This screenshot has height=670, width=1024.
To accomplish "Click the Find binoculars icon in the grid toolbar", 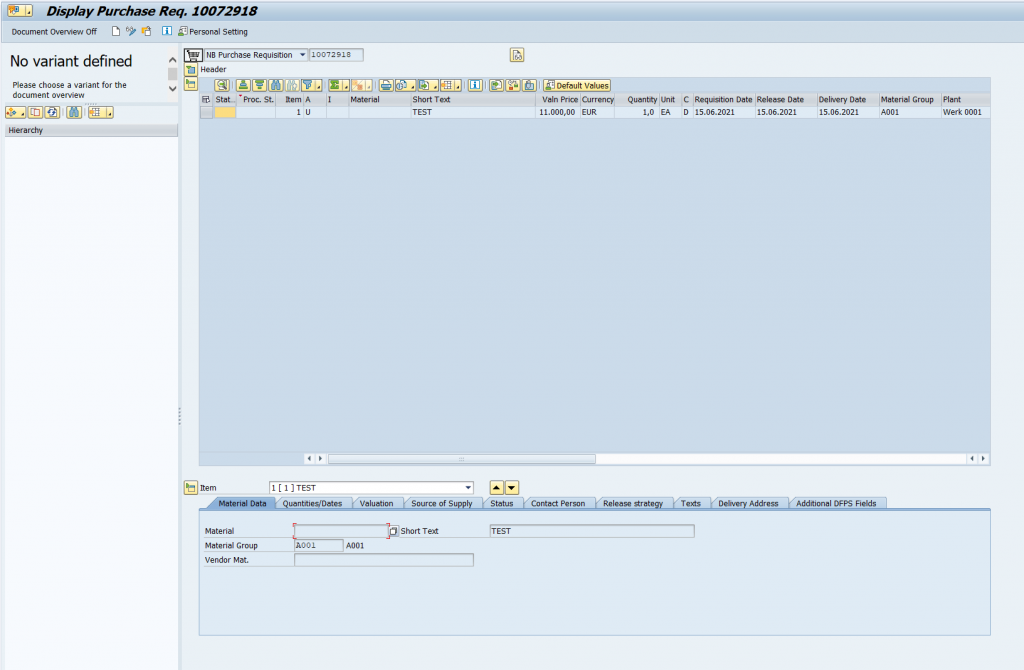I will (276, 86).
